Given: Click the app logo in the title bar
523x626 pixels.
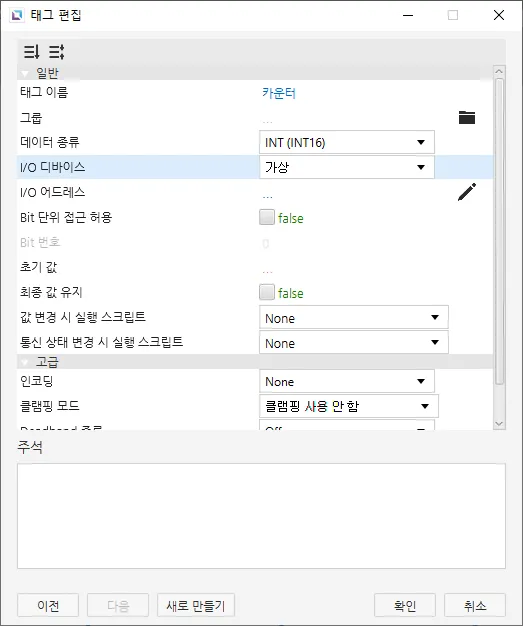Looking at the screenshot, I should pyautogui.click(x=17, y=15).
